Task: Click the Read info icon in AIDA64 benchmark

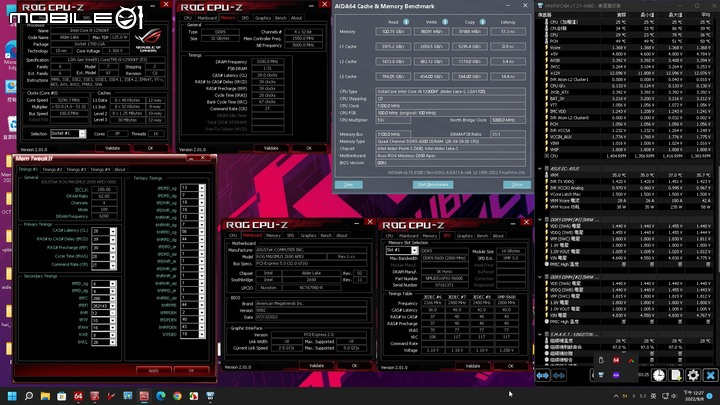Action: [406, 22]
